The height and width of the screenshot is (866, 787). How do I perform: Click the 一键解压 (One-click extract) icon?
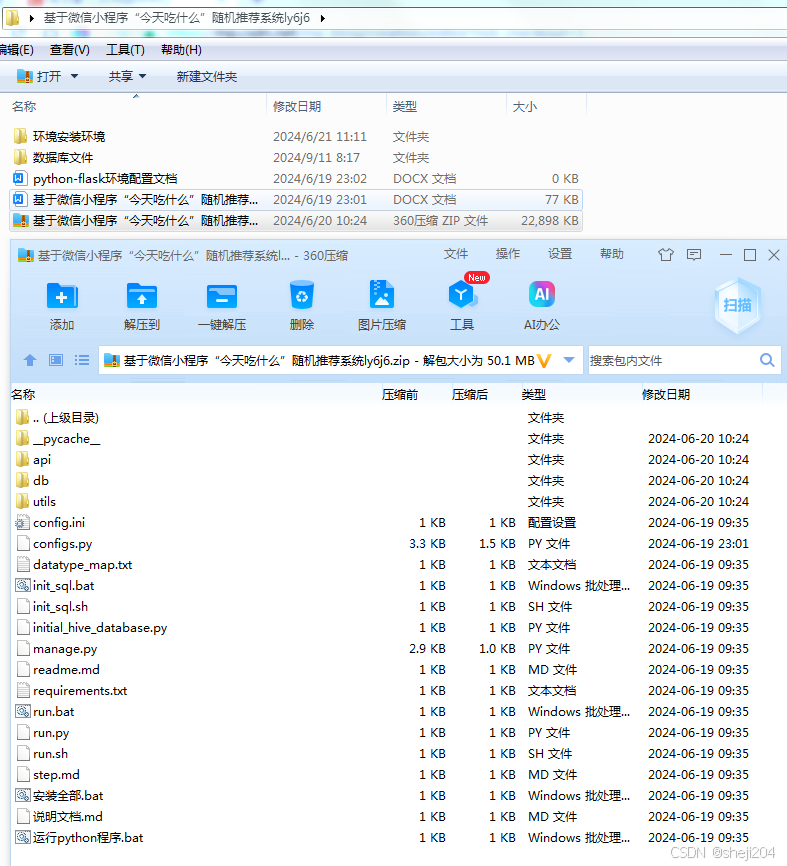tap(222, 296)
